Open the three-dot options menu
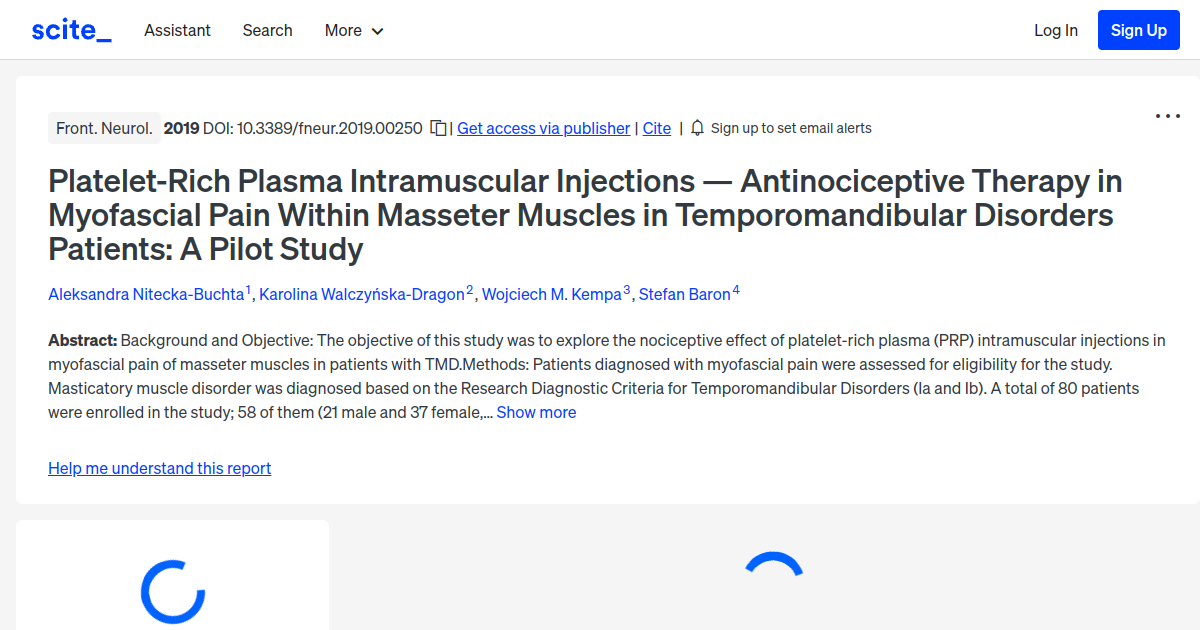 click(x=1167, y=116)
